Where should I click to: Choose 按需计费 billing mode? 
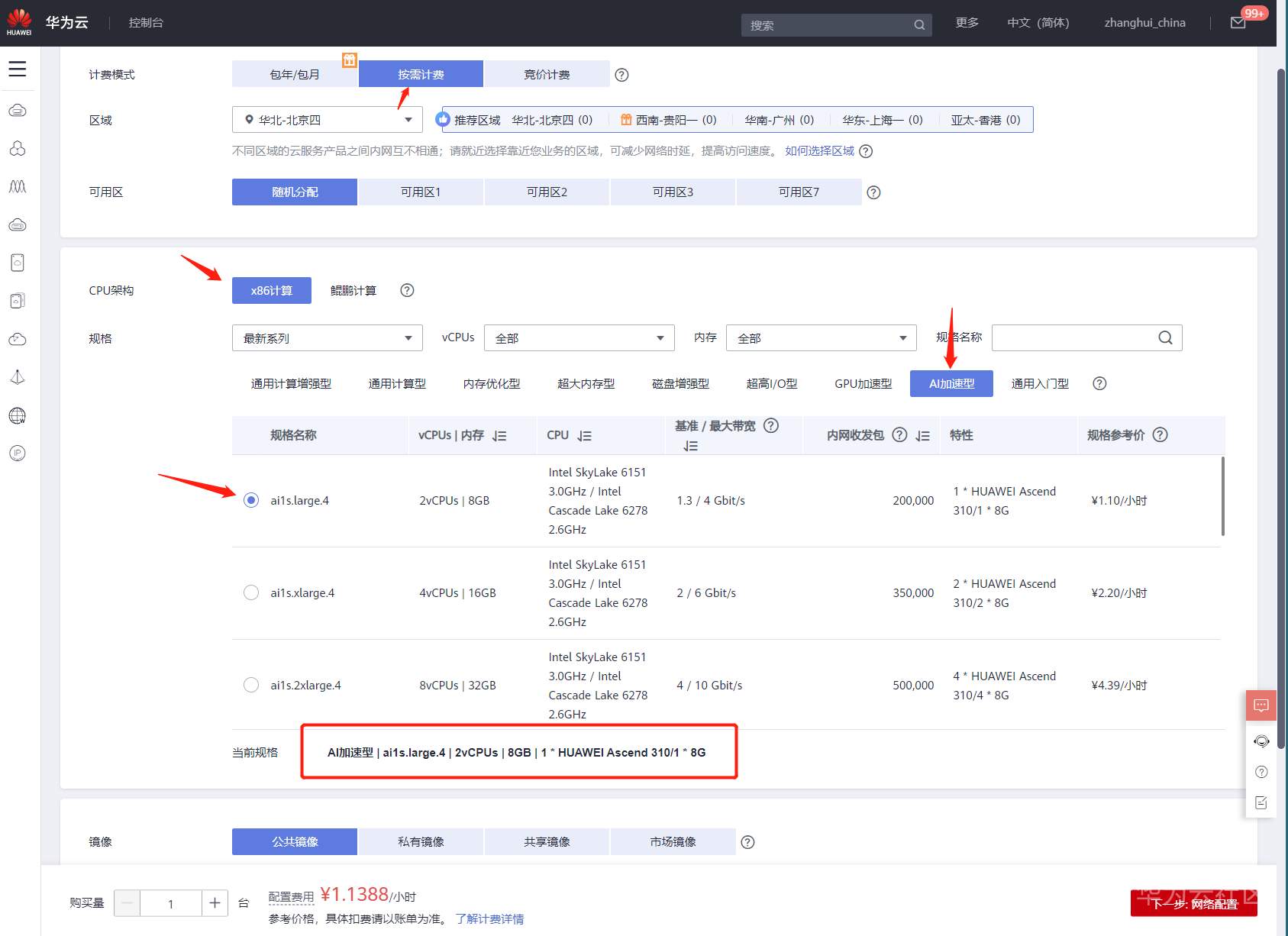421,74
